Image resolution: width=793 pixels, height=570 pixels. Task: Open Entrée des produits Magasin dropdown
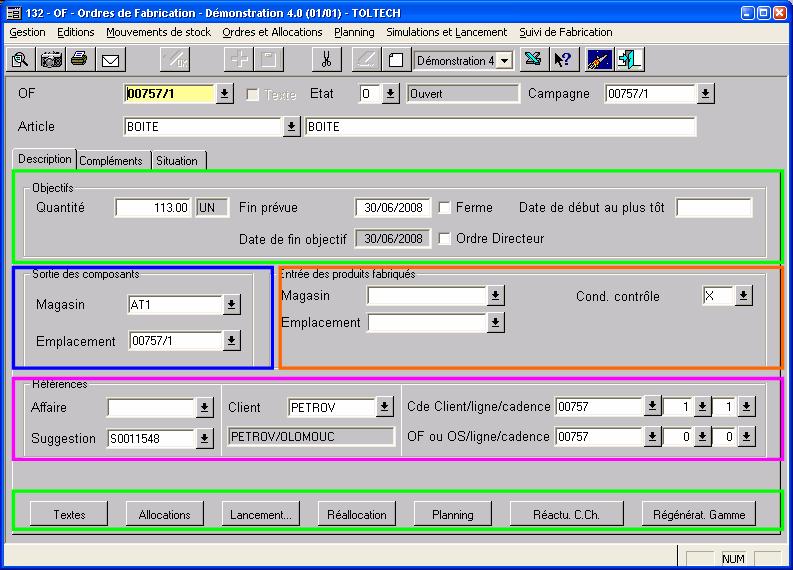pyautogui.click(x=496, y=295)
